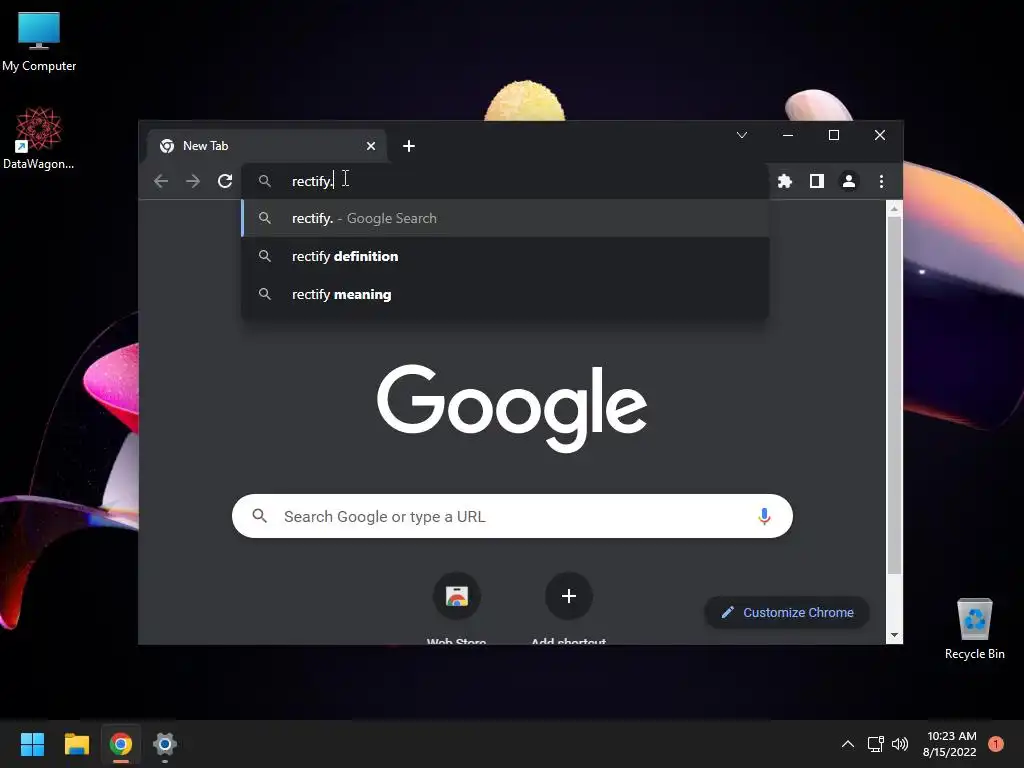Close the New Tab tab
1024x768 pixels.
(371, 146)
